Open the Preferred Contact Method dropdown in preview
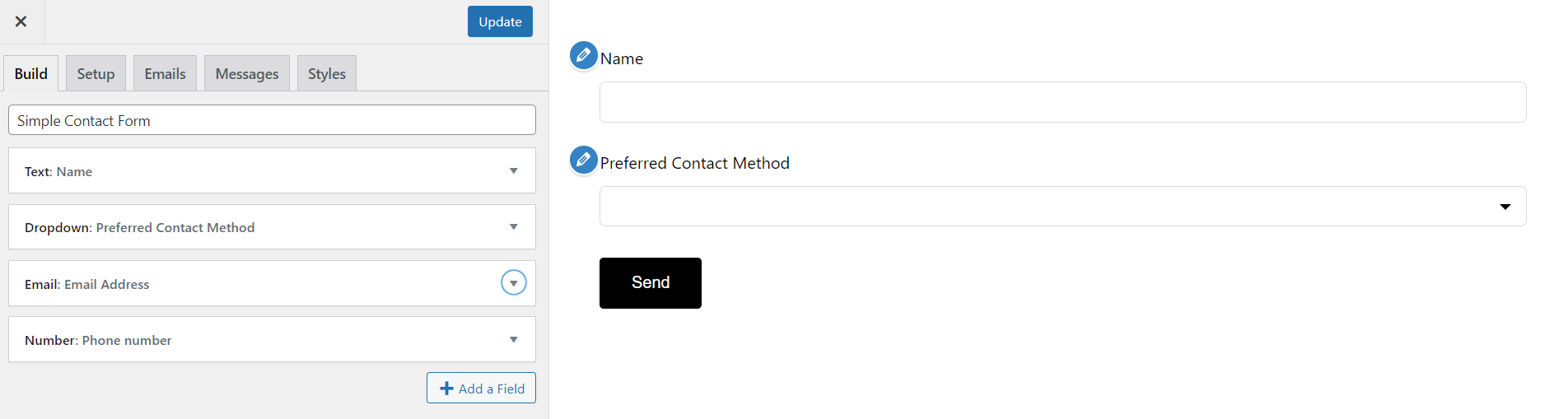The height and width of the screenshot is (419, 1568). [x=1062, y=207]
